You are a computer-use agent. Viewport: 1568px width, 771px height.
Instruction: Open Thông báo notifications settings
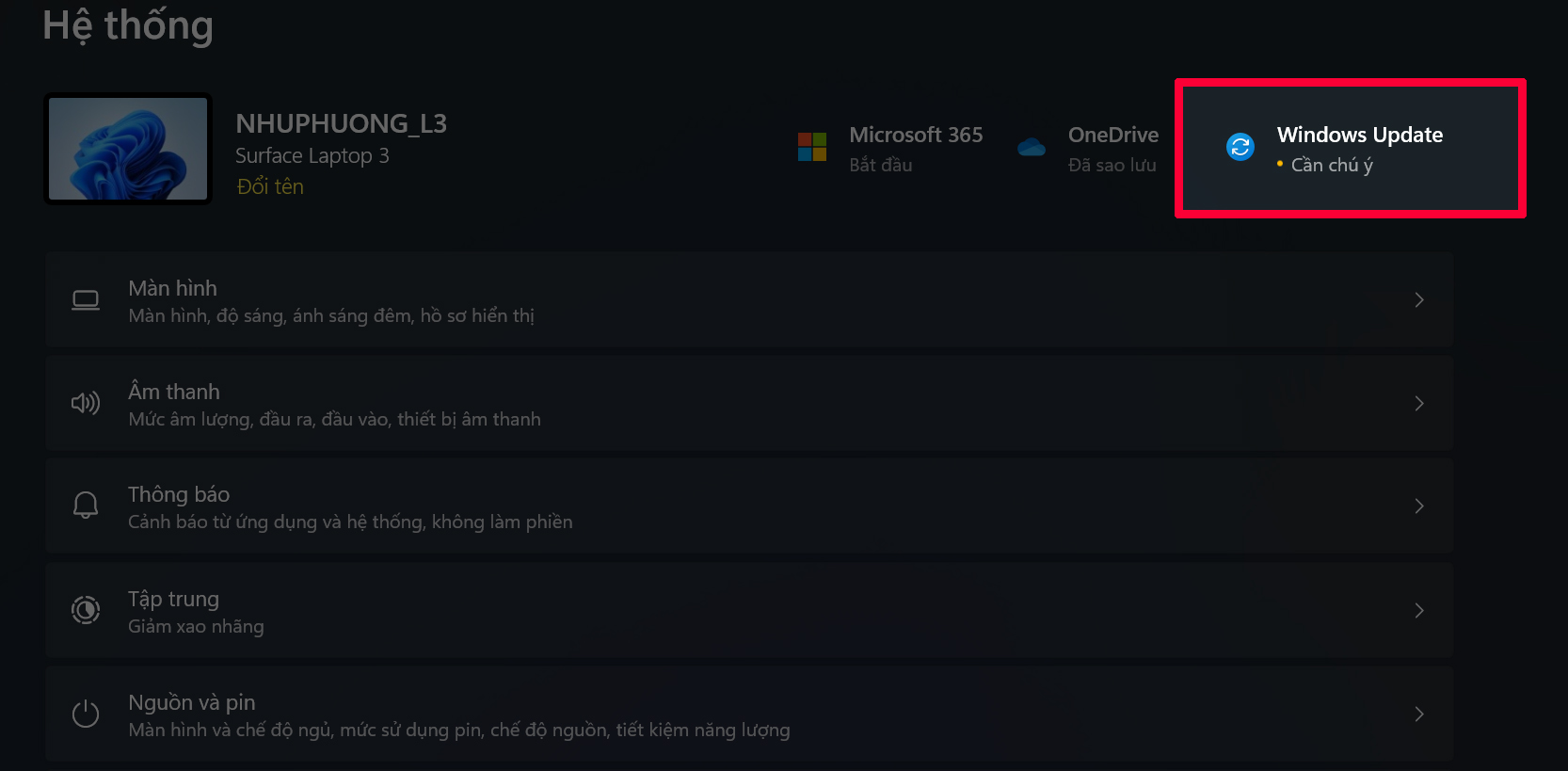749,506
